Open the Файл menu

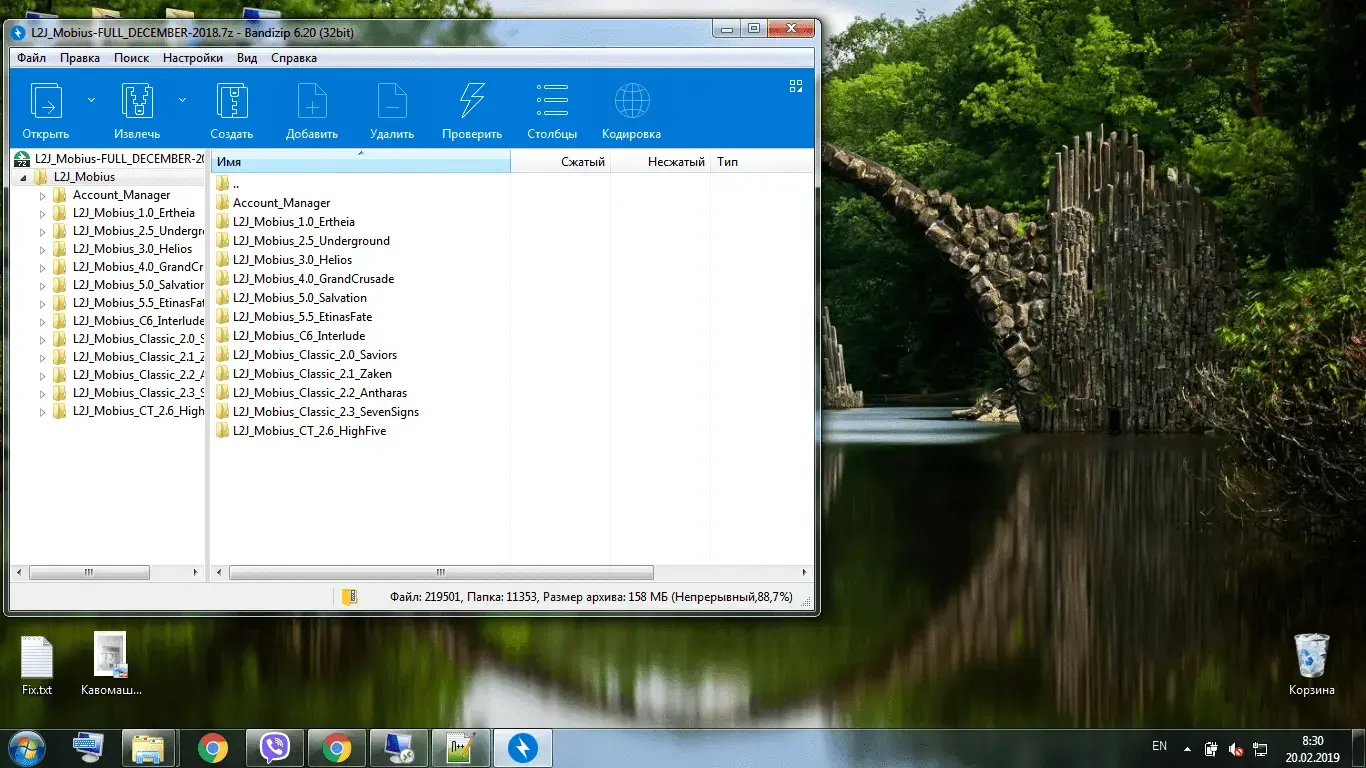[x=31, y=58]
